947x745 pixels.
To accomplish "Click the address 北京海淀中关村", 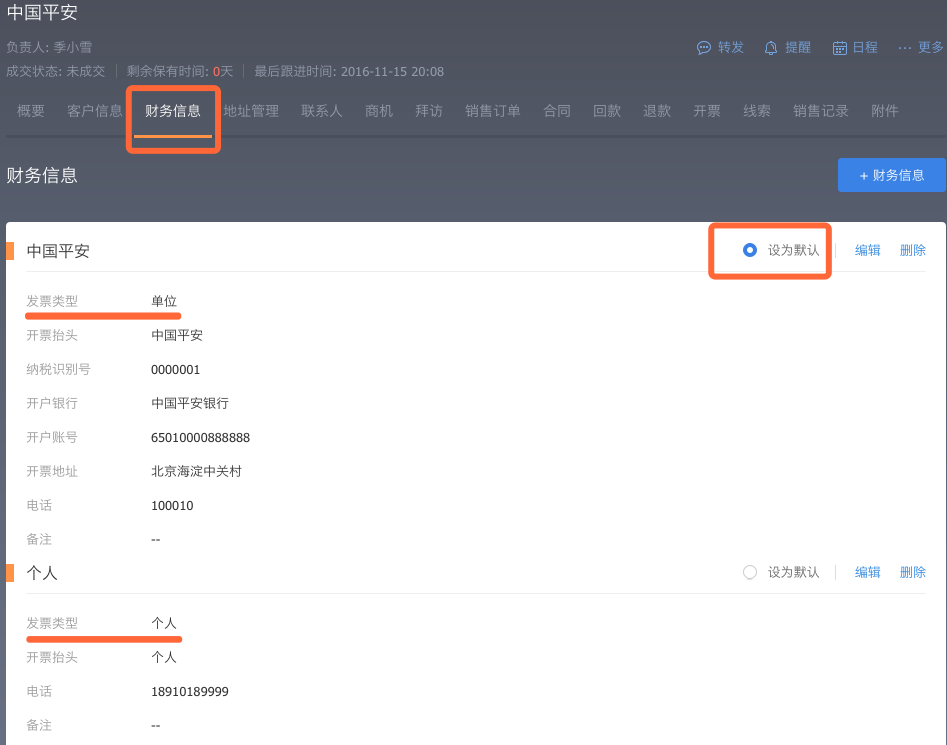I will [x=196, y=472].
